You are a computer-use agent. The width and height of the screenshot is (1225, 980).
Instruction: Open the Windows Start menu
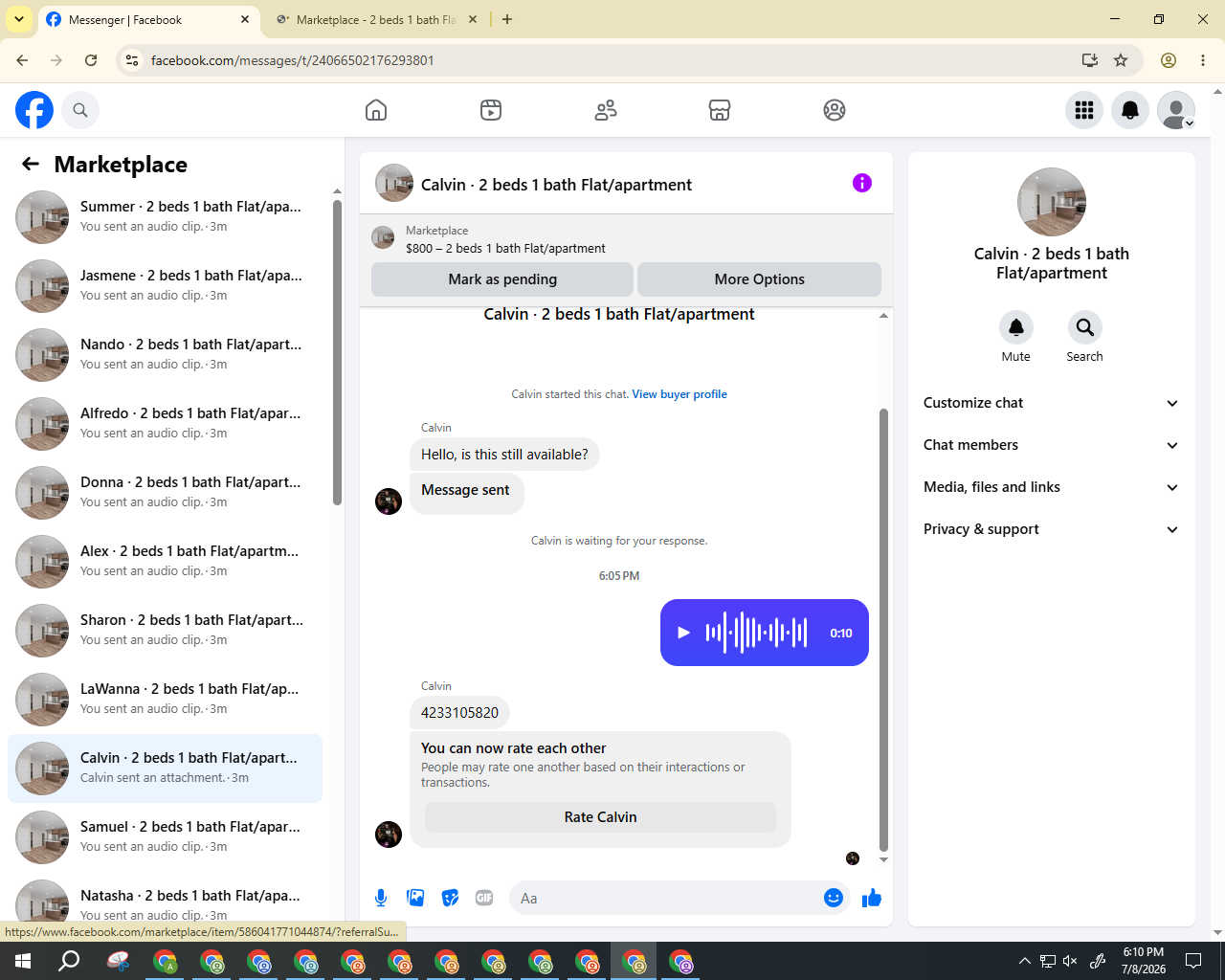23,961
